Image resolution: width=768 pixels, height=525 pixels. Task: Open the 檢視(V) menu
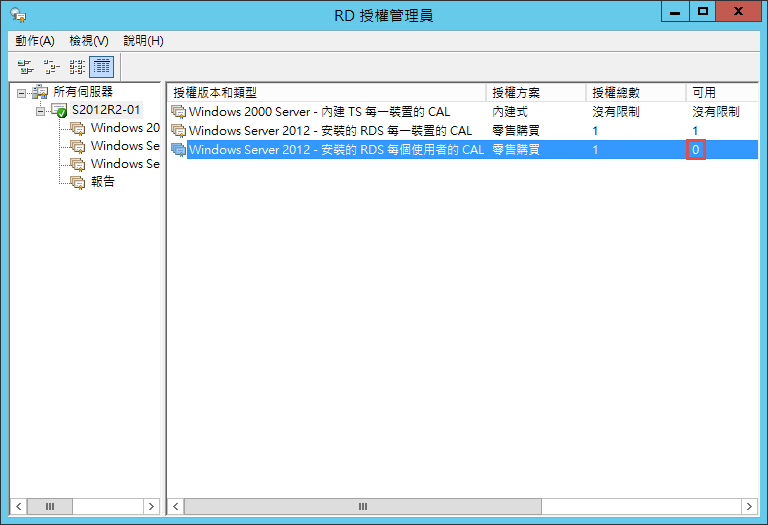[89, 41]
